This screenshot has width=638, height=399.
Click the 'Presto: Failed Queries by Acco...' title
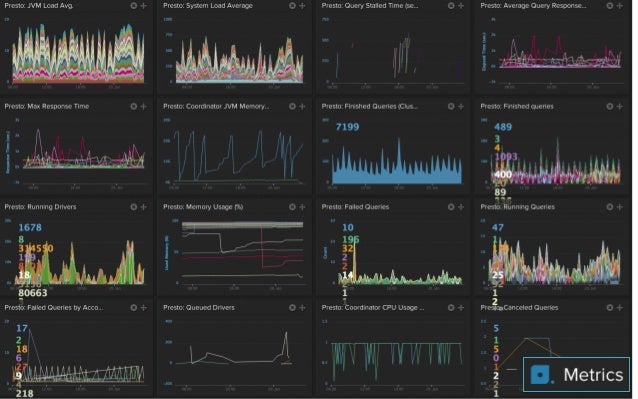(x=54, y=307)
